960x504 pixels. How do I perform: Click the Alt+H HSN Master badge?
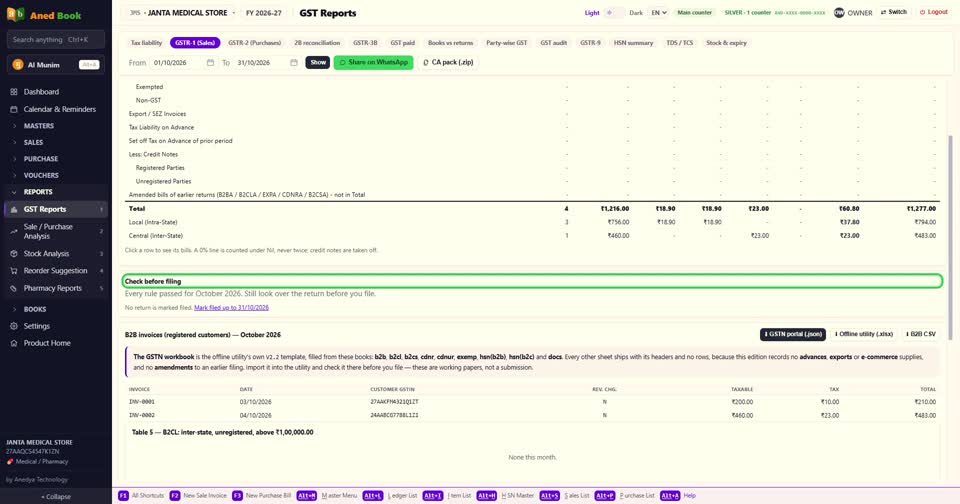(486, 495)
